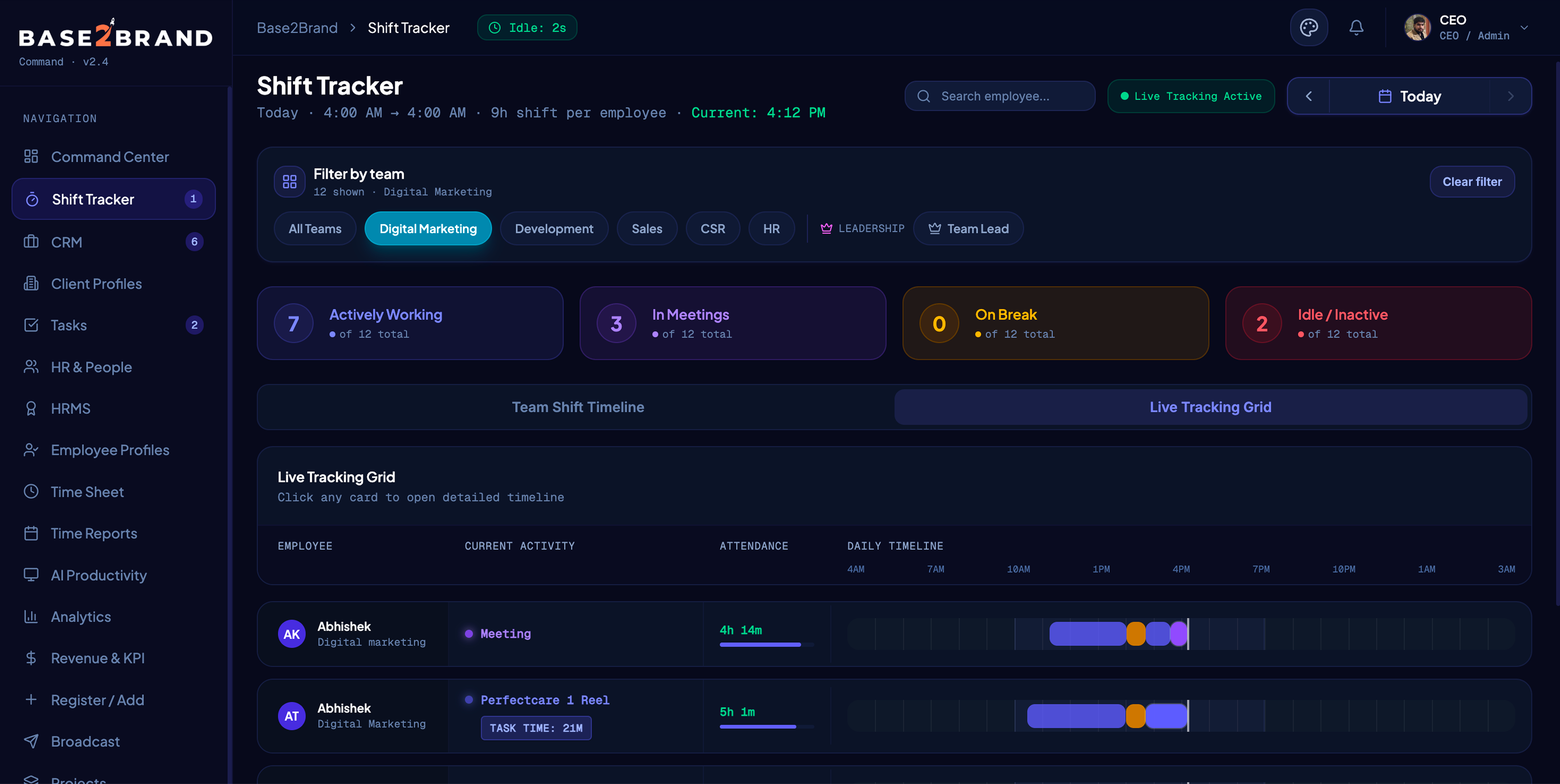Select the CSR team filter chip

pyautogui.click(x=713, y=229)
